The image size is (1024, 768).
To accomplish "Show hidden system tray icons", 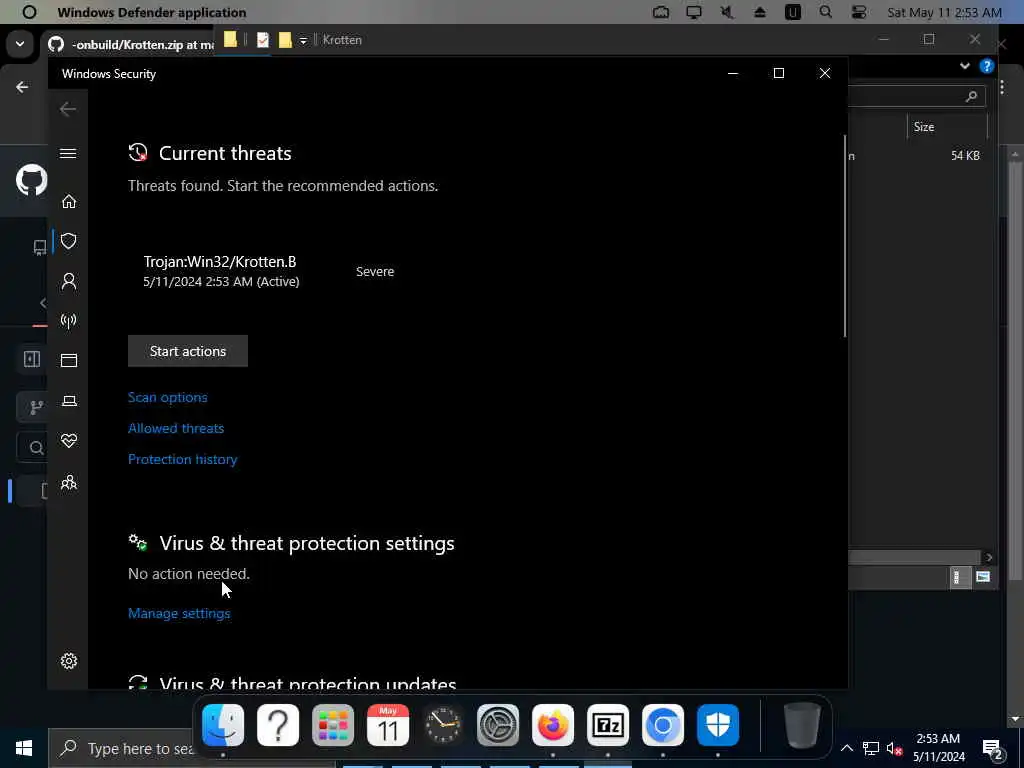I will click(846, 748).
